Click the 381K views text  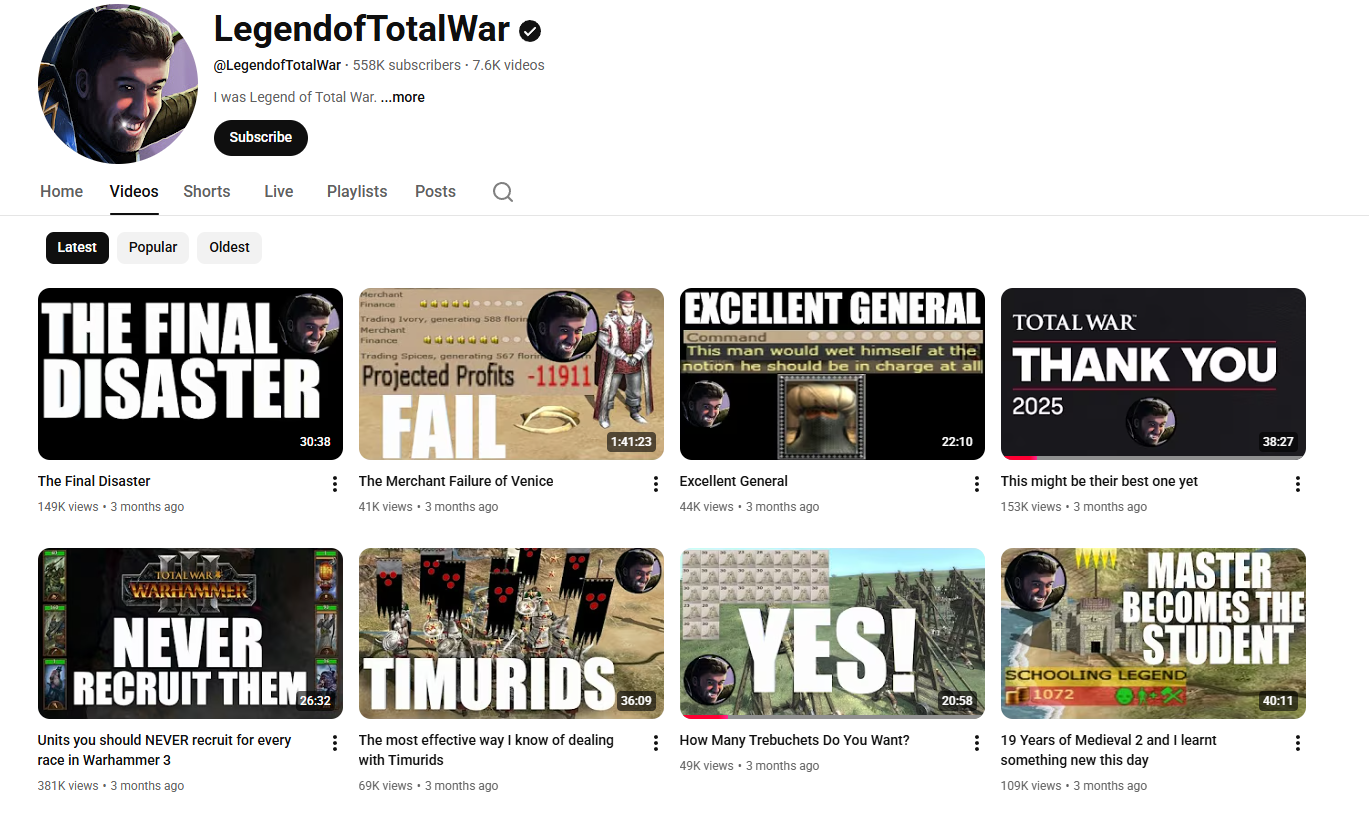tap(68, 786)
